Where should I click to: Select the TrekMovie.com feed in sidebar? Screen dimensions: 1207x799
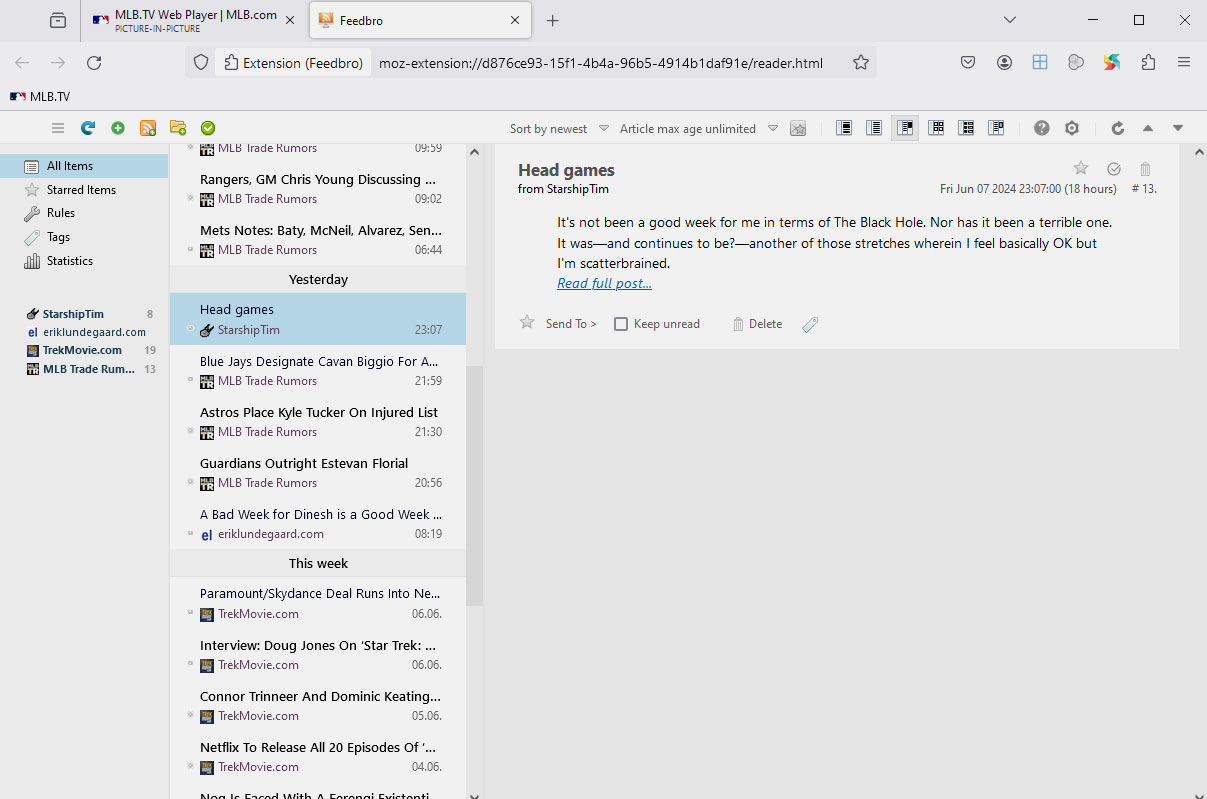point(82,350)
